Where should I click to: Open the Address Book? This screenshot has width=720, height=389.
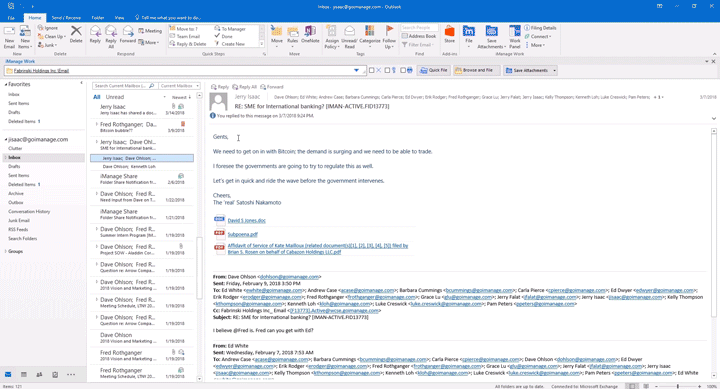[x=419, y=36]
